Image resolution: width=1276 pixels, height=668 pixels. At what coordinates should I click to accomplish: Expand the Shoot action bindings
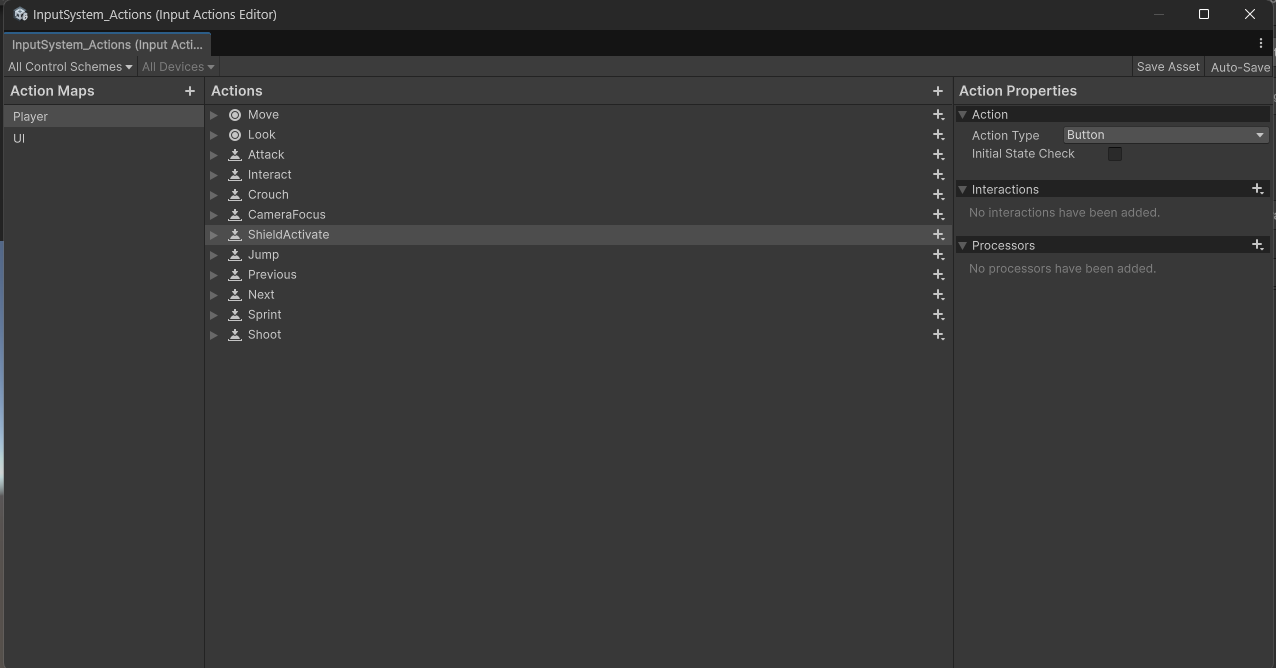pos(214,335)
